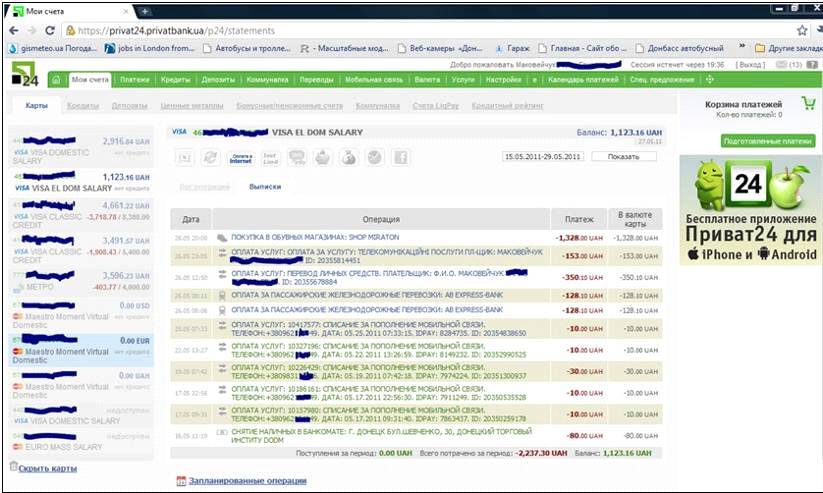
Task: Click the 'Скрыть карты' link
Action: coord(47,467)
